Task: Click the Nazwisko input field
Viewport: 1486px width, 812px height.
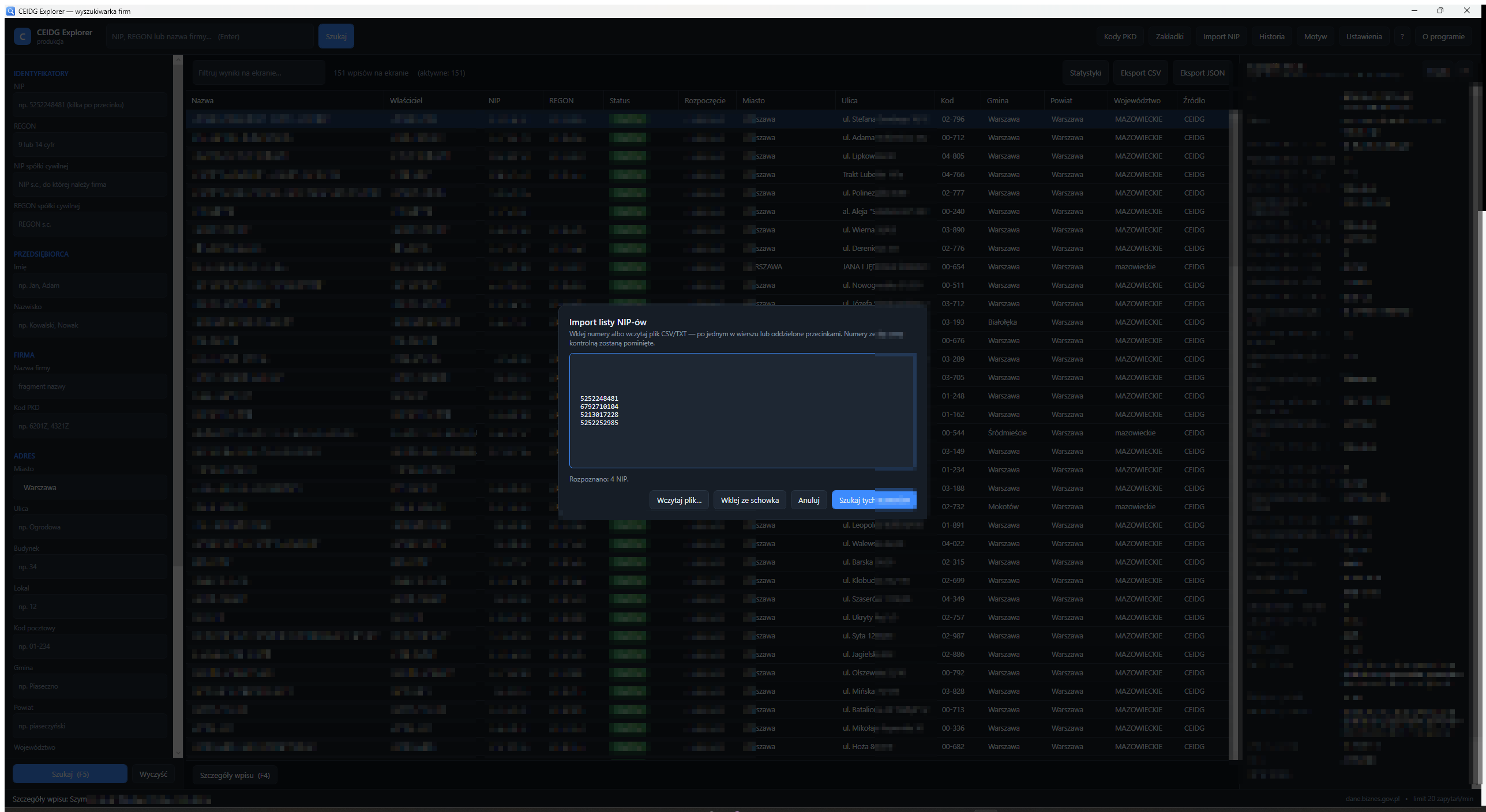Action: pyautogui.click(x=90, y=325)
